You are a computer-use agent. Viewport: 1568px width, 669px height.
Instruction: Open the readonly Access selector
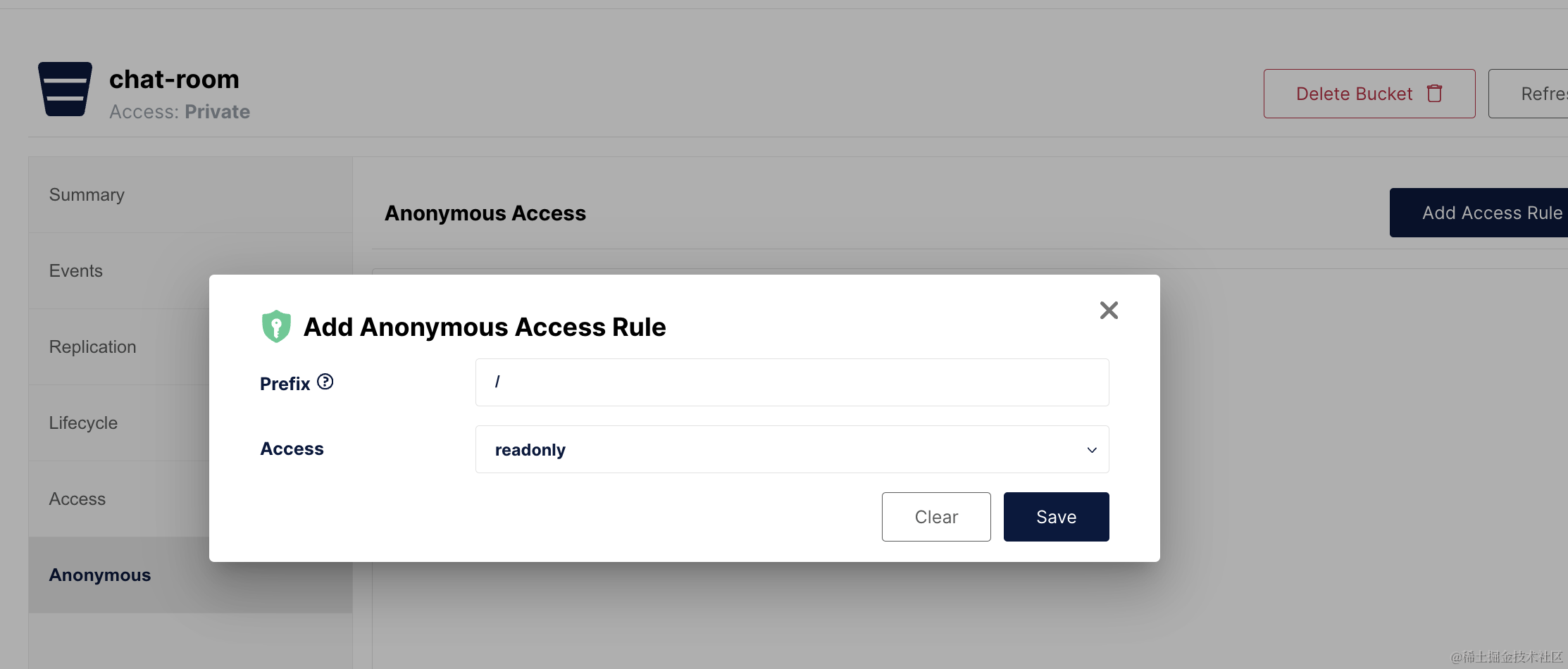click(782, 449)
